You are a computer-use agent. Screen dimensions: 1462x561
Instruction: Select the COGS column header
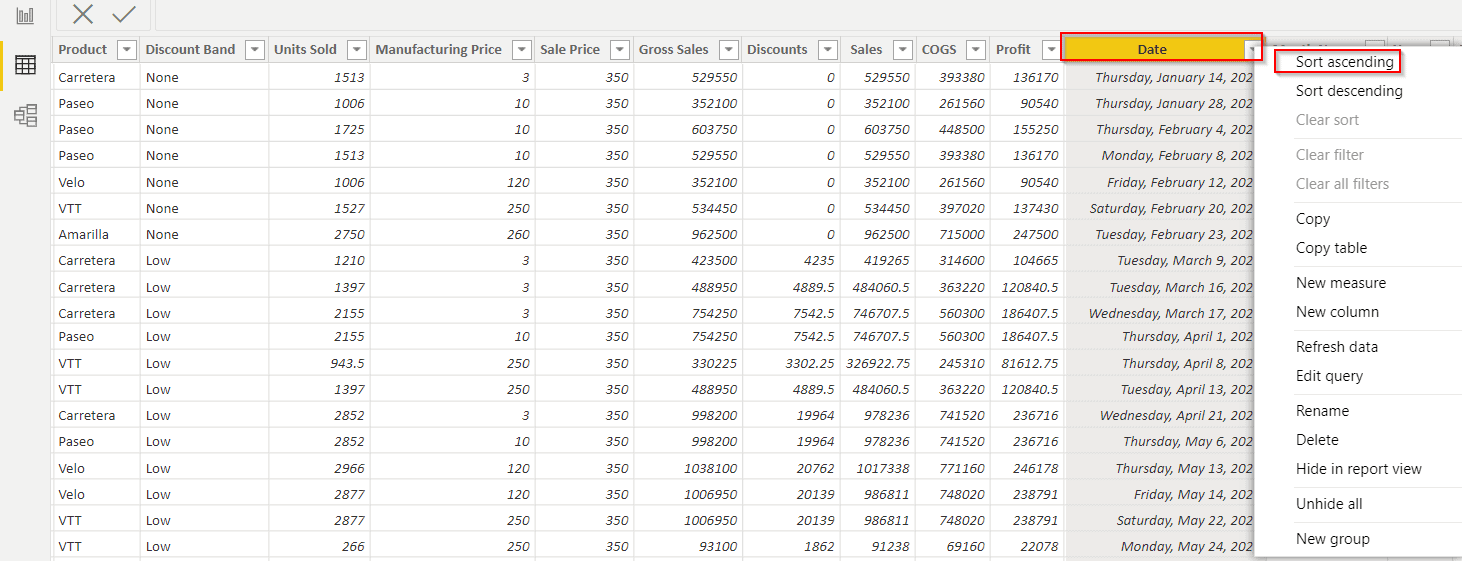coord(939,50)
